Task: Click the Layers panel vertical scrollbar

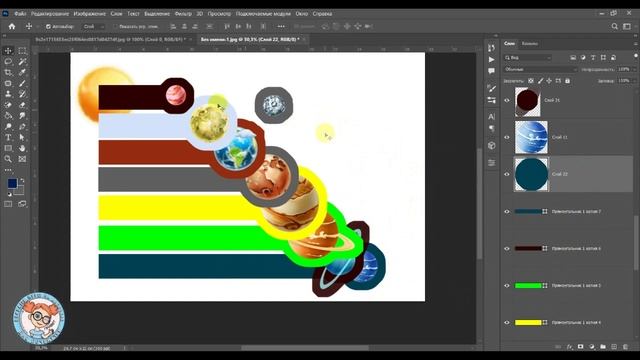Action: click(x=636, y=243)
